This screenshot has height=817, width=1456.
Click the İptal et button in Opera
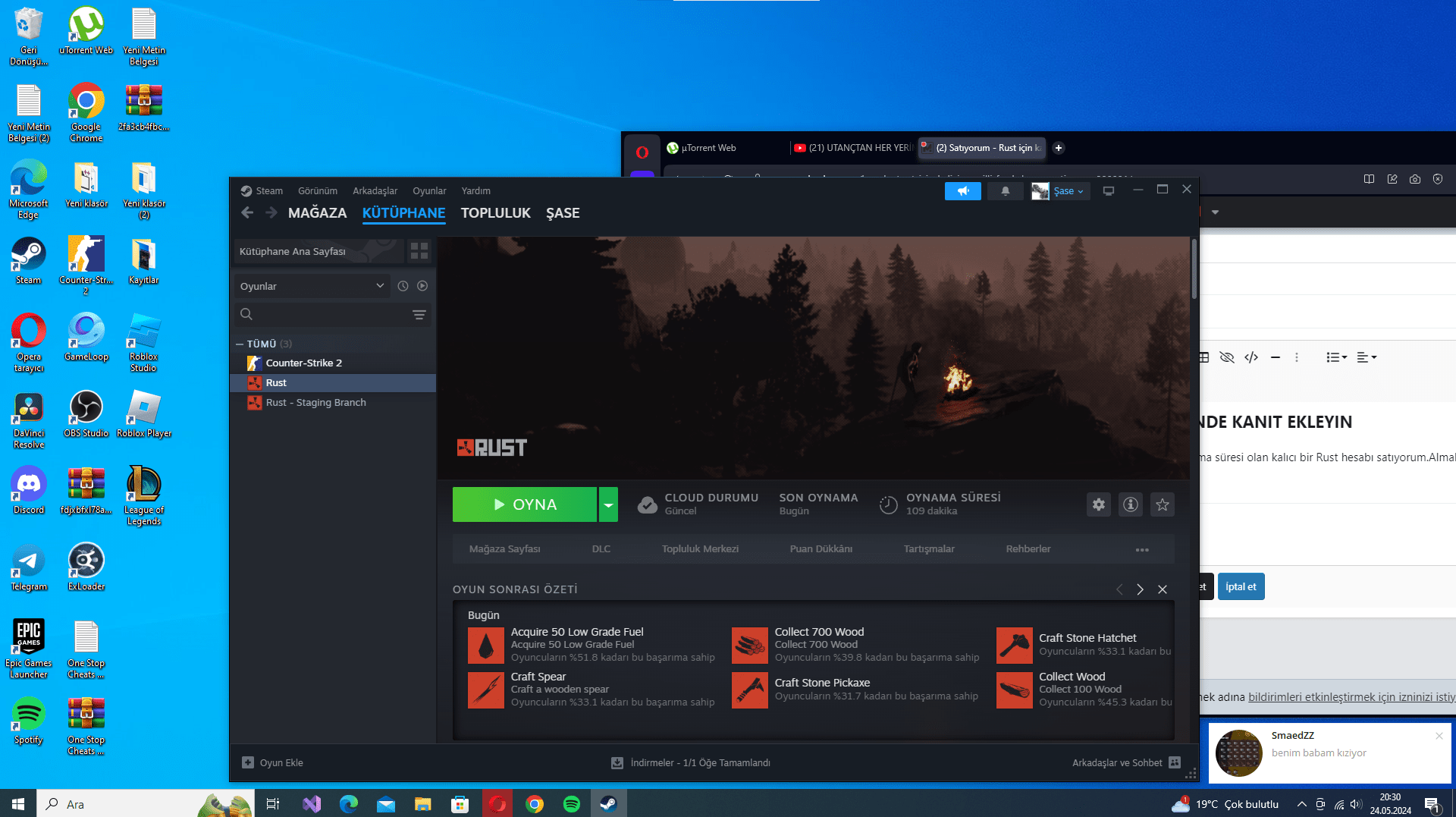(x=1241, y=586)
